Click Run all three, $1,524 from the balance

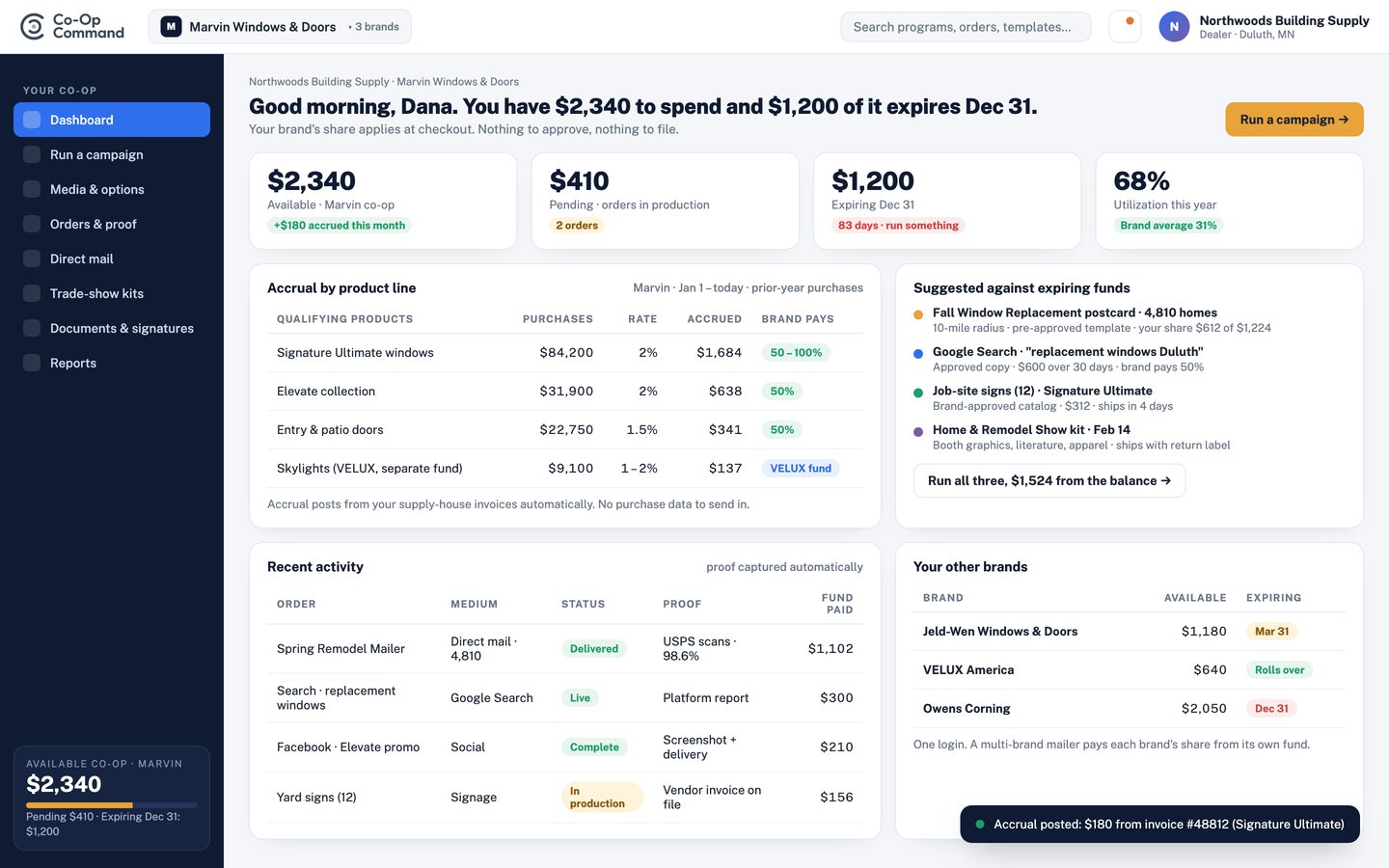click(1049, 480)
